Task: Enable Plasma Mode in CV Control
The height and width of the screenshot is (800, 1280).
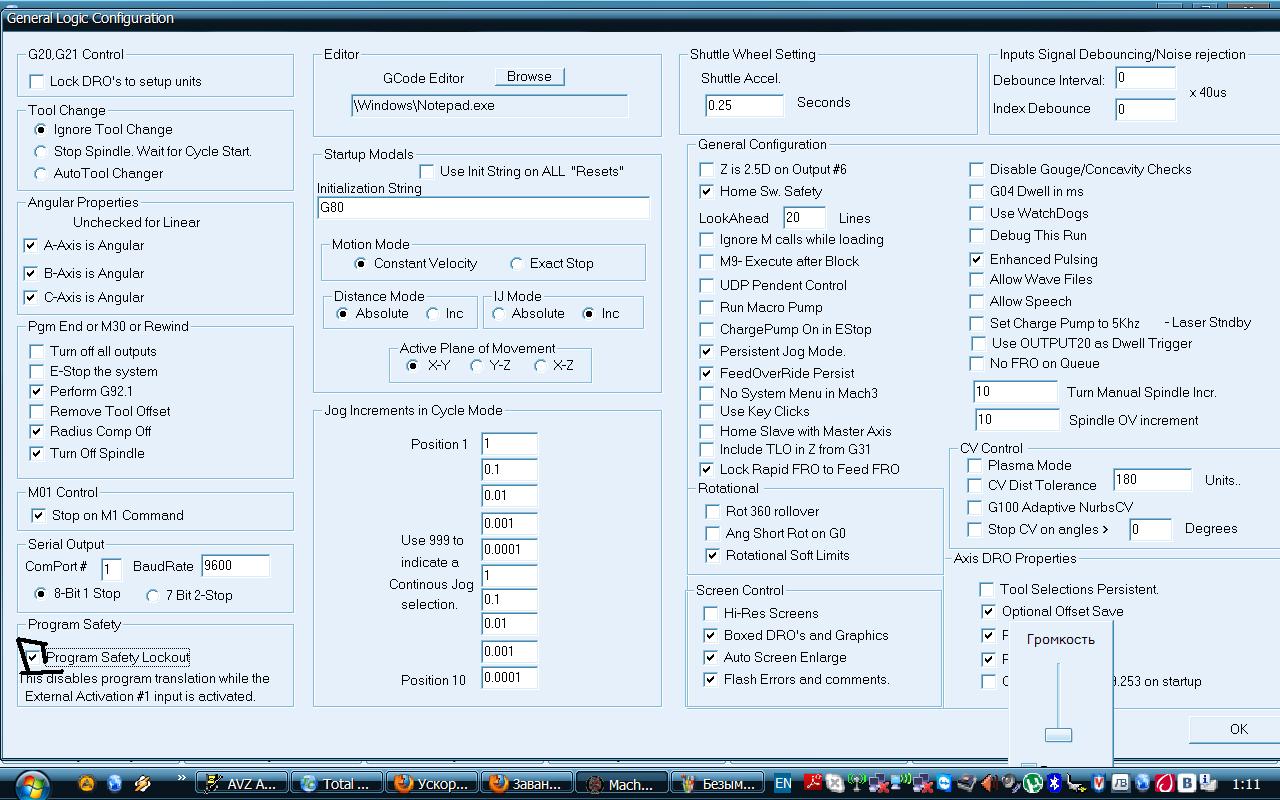Action: (x=975, y=465)
